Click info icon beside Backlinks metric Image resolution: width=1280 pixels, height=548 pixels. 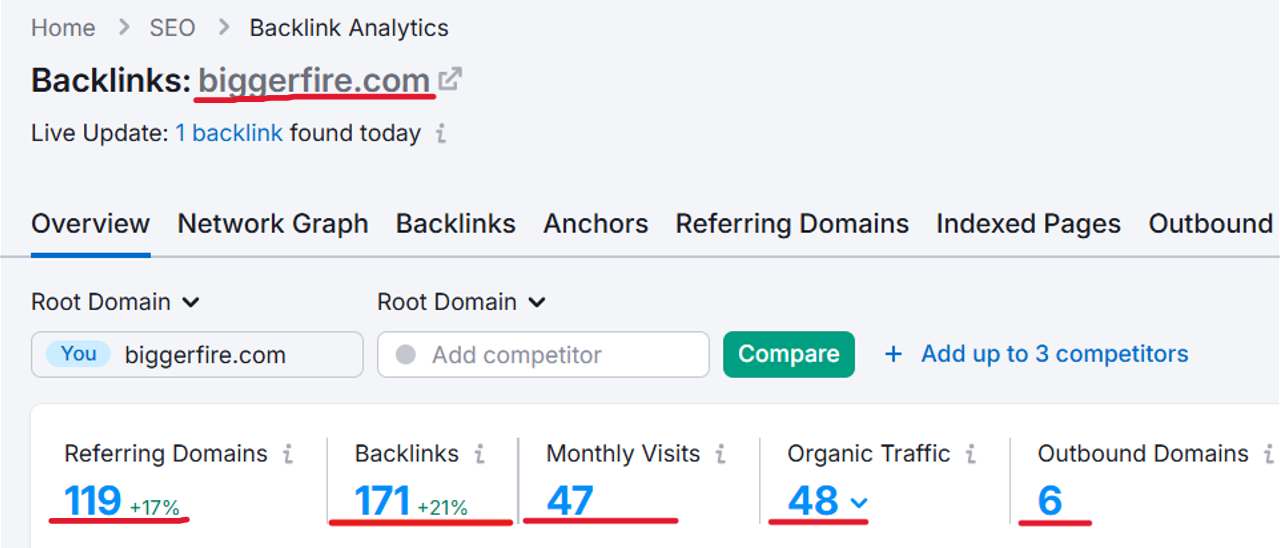479,454
